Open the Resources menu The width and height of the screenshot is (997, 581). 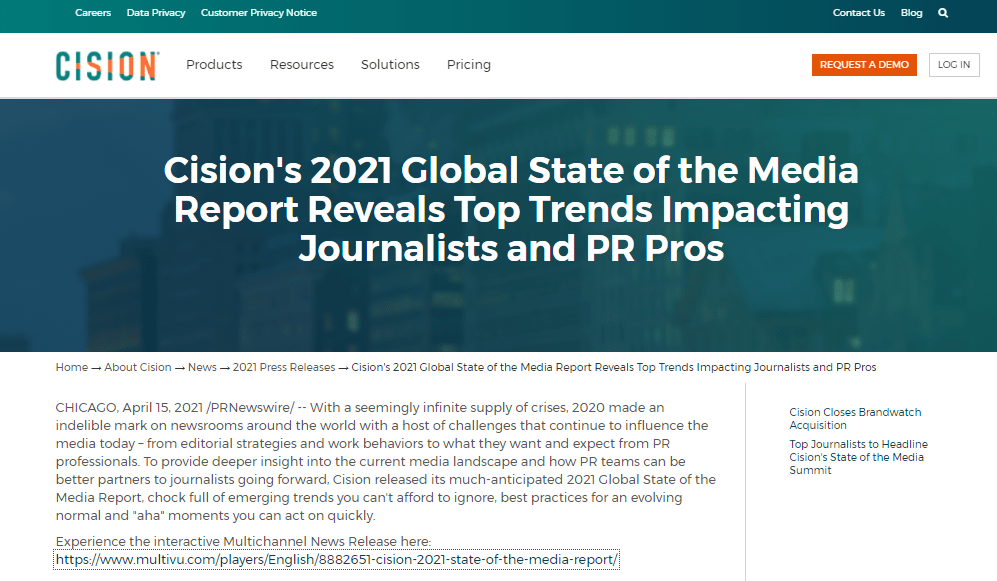[x=301, y=65]
